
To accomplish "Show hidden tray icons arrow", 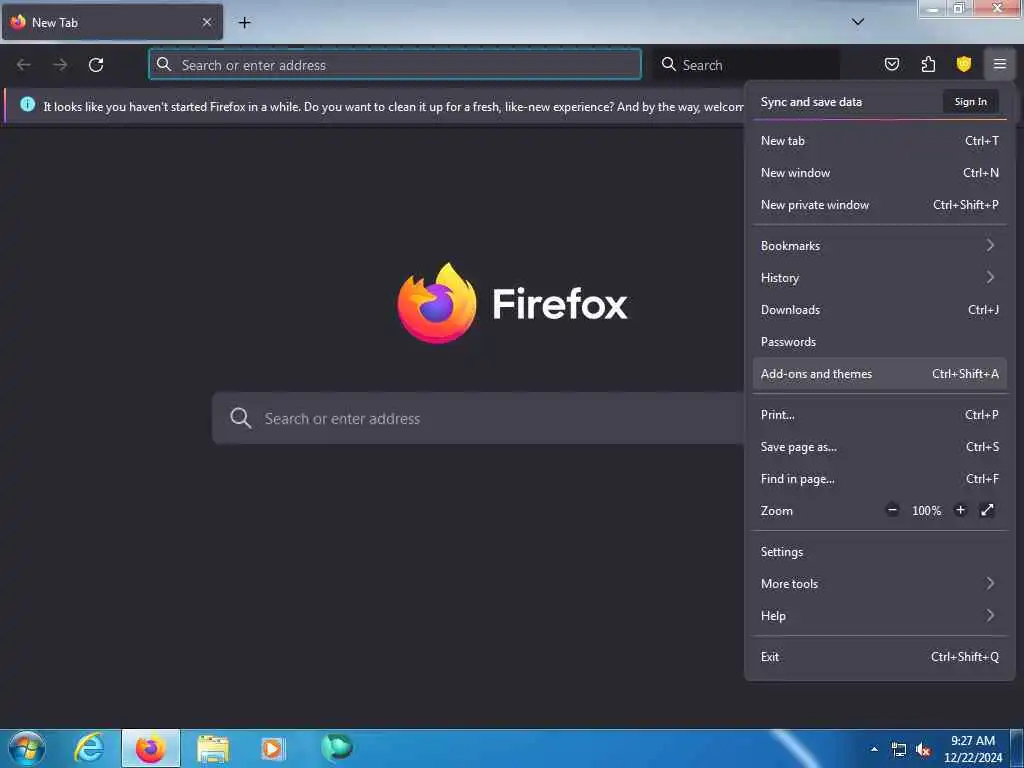I will click(874, 749).
